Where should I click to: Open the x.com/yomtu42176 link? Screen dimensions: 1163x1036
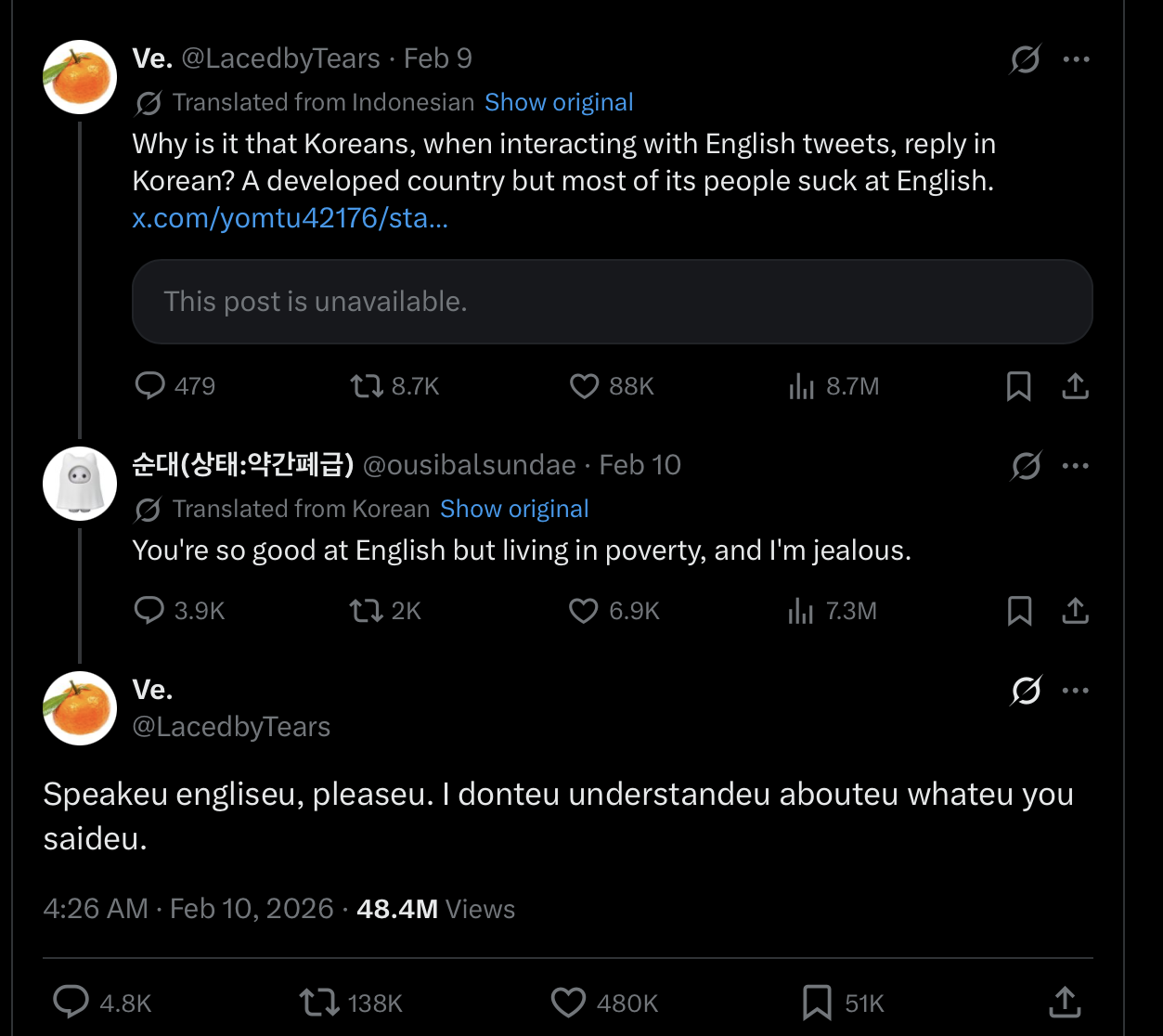[291, 218]
